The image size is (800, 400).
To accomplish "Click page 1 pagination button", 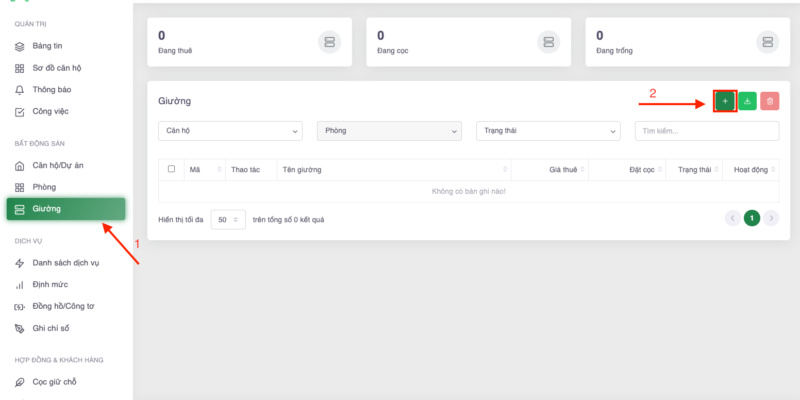I will (751, 218).
